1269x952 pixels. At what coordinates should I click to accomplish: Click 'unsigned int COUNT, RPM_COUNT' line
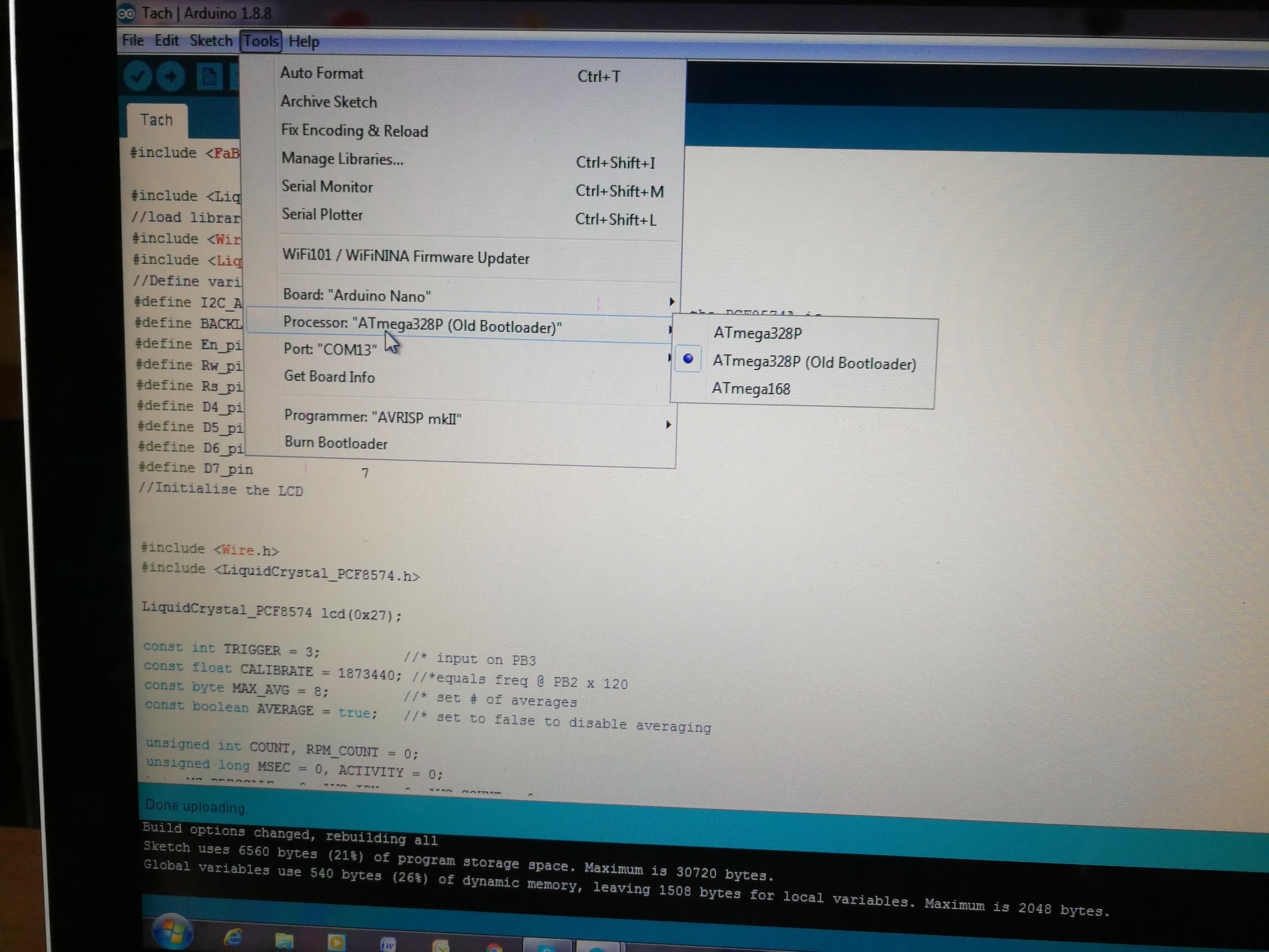tap(282, 748)
